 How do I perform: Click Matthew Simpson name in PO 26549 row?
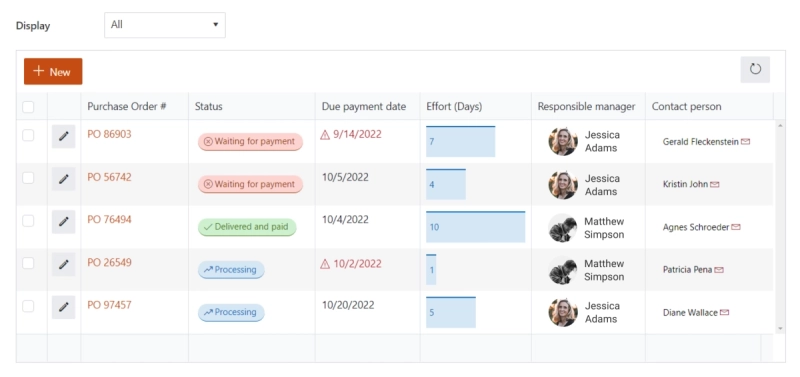coord(604,270)
